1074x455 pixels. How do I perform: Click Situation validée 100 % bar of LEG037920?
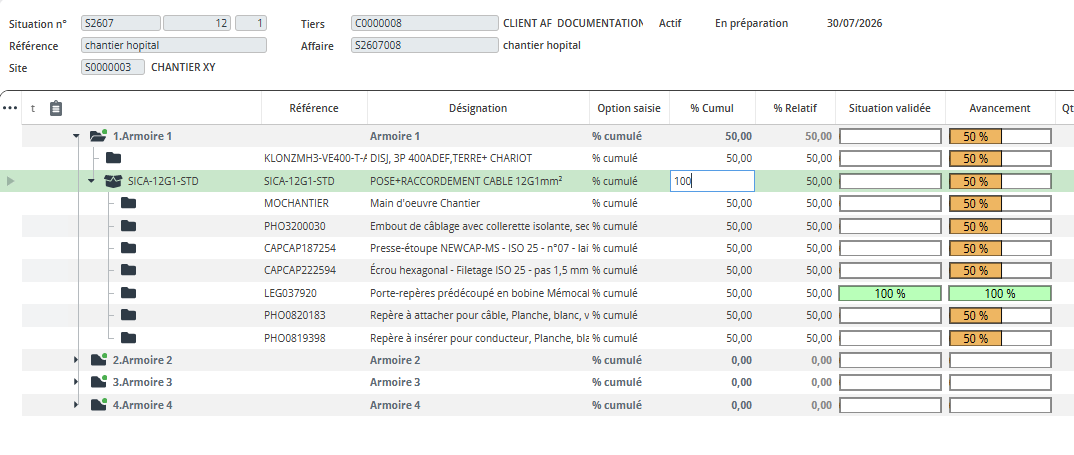tap(890, 293)
